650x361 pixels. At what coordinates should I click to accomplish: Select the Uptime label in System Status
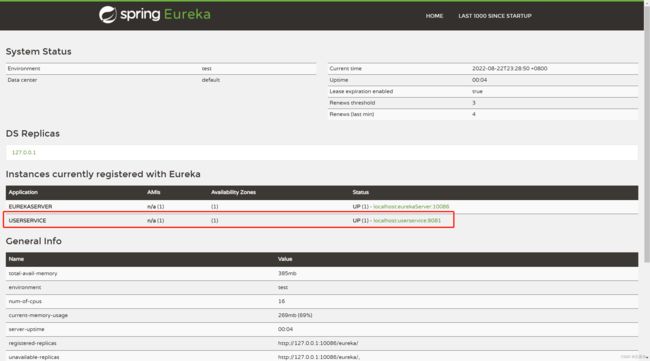(339, 80)
